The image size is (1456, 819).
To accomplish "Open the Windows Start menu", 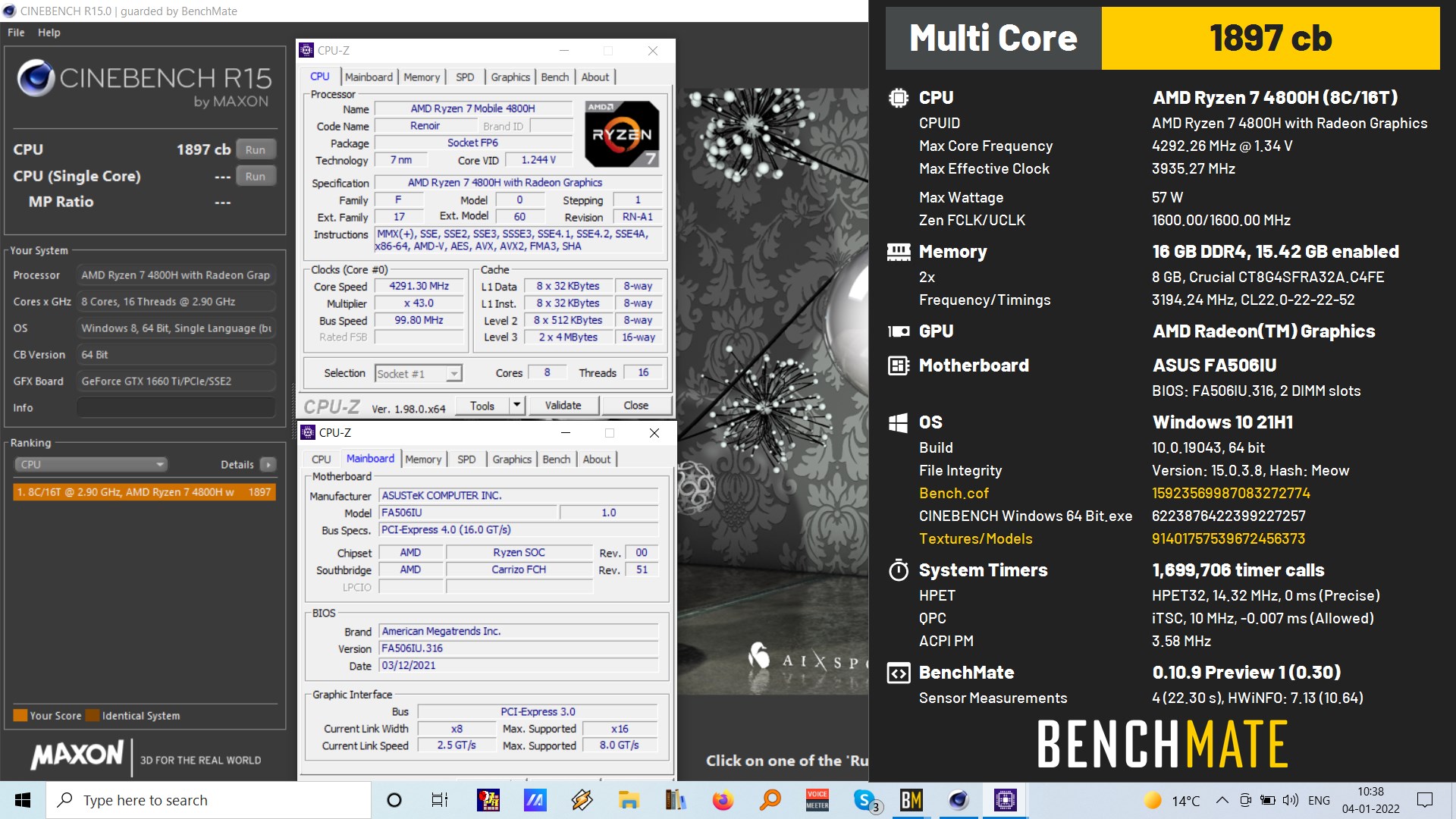I will click(23, 800).
